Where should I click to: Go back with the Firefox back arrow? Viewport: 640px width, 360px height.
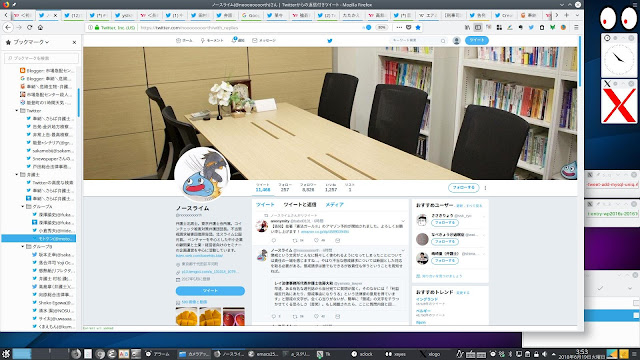8,27
